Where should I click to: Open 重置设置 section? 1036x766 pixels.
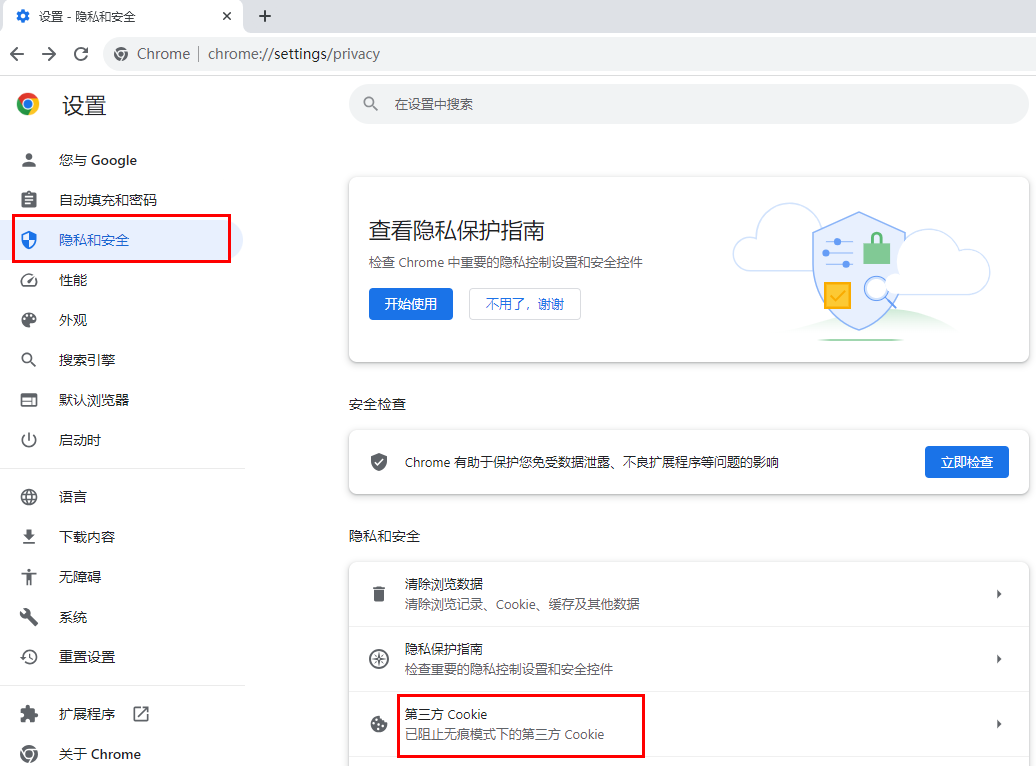click(x=122, y=656)
